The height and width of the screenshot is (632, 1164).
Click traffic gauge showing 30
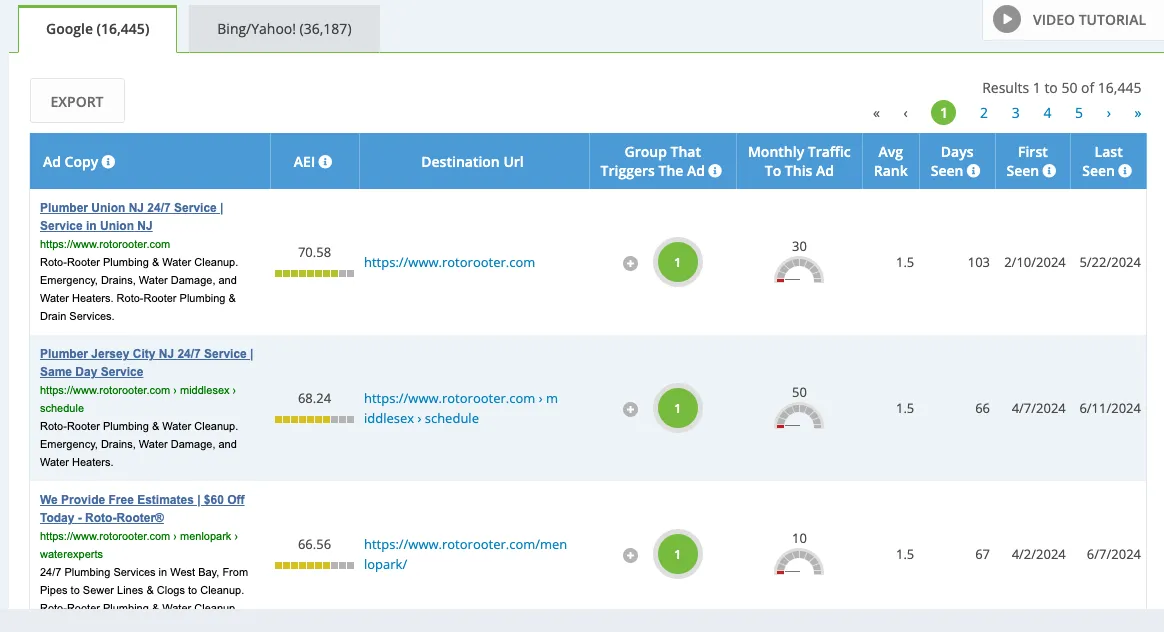click(x=799, y=270)
